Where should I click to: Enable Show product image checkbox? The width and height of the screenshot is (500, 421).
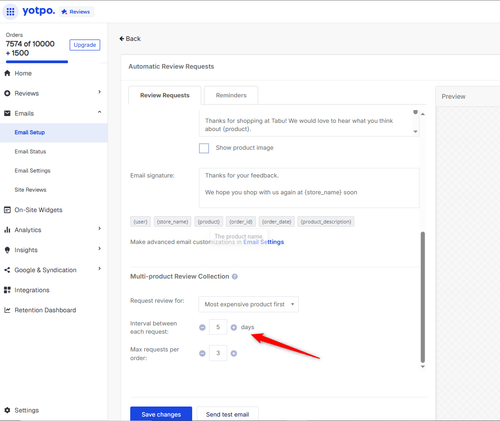click(x=204, y=148)
